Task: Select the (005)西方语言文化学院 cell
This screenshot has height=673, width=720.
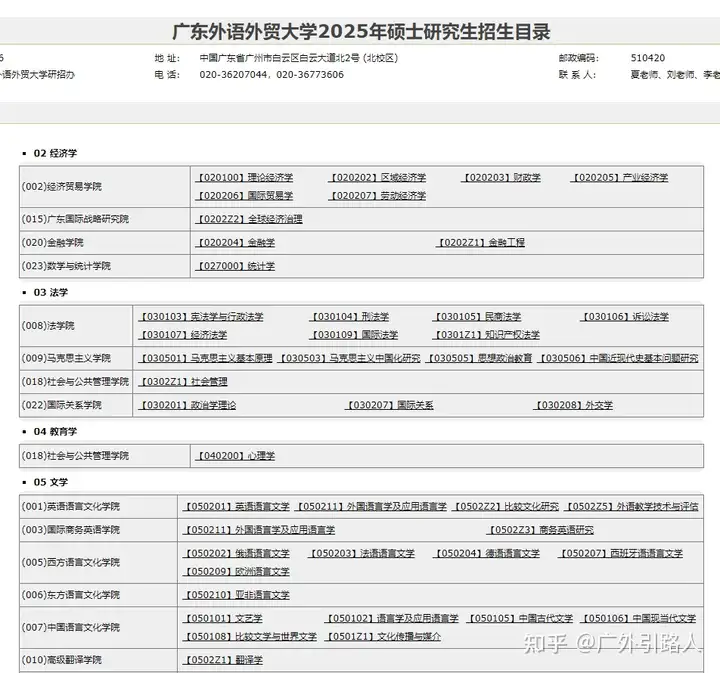Action: pos(98,563)
